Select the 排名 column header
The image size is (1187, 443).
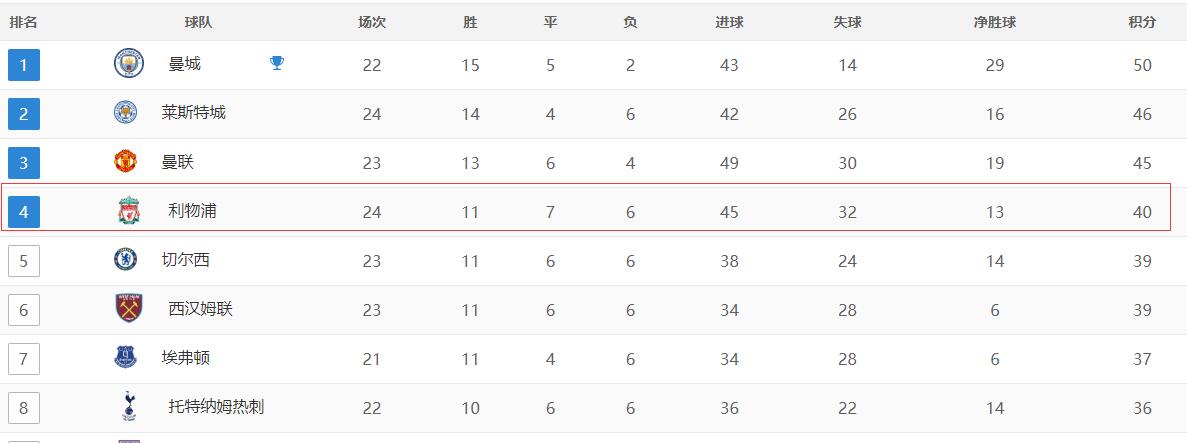point(23,22)
